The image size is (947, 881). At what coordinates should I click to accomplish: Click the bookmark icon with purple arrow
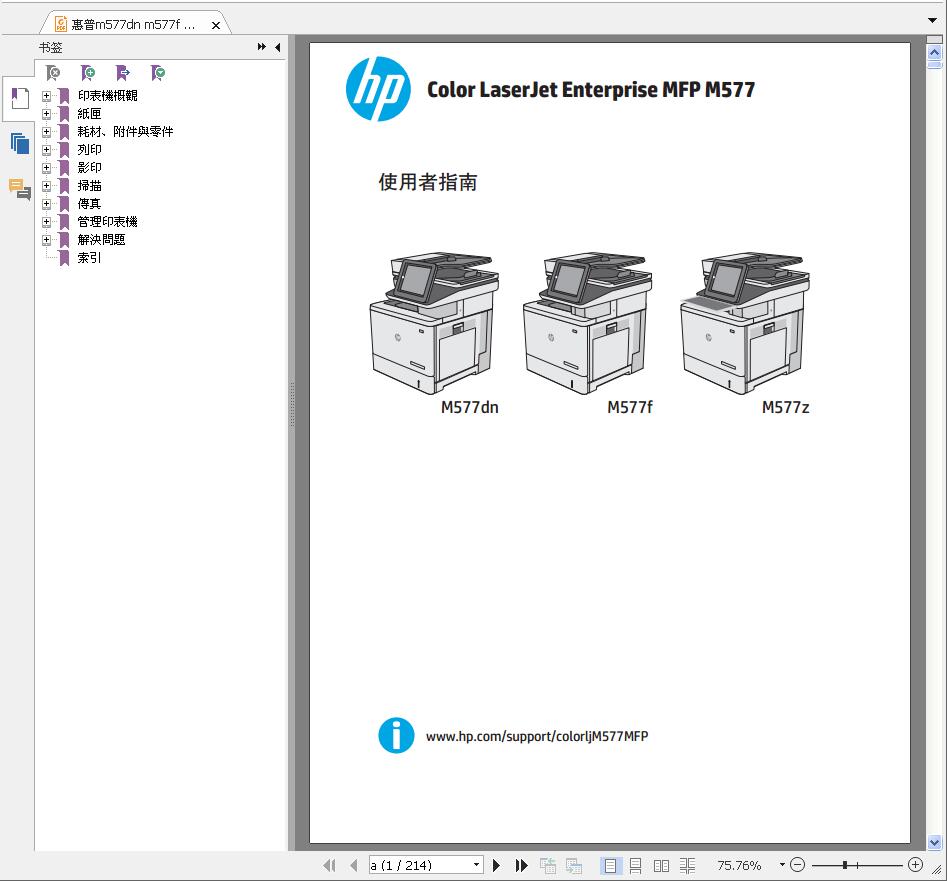point(123,73)
